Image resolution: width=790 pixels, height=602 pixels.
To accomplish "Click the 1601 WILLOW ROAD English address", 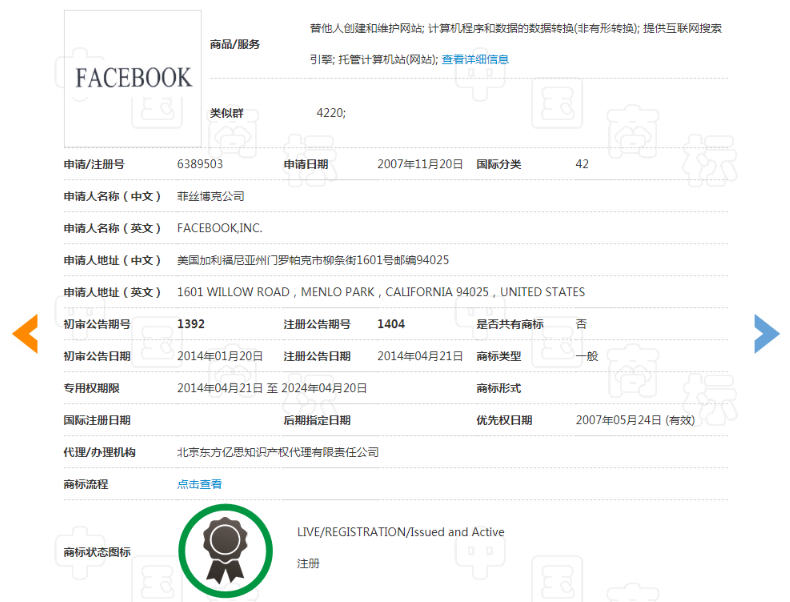I will tap(381, 292).
